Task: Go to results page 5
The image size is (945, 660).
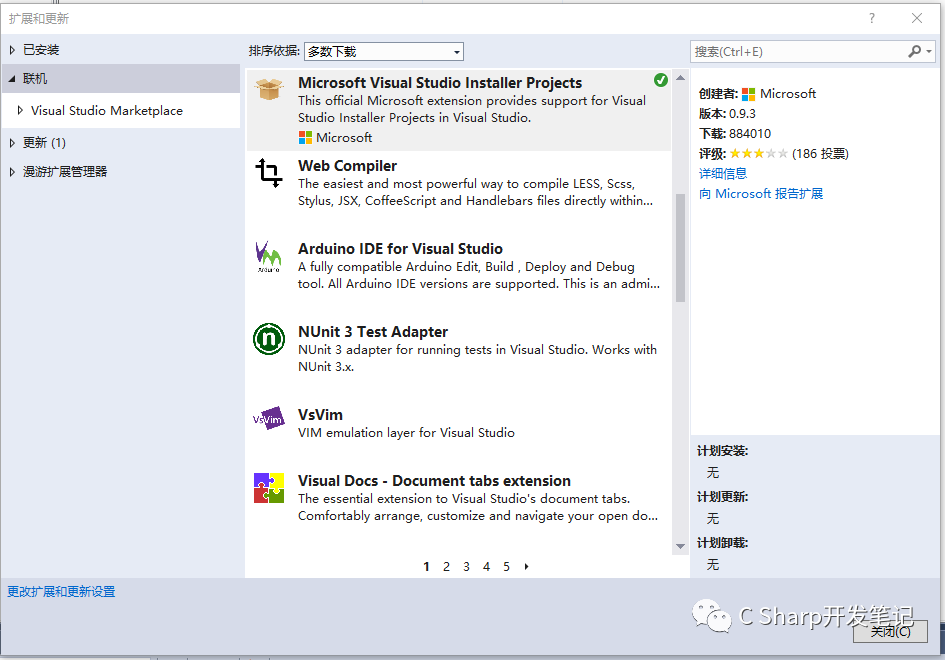Action: (506, 567)
